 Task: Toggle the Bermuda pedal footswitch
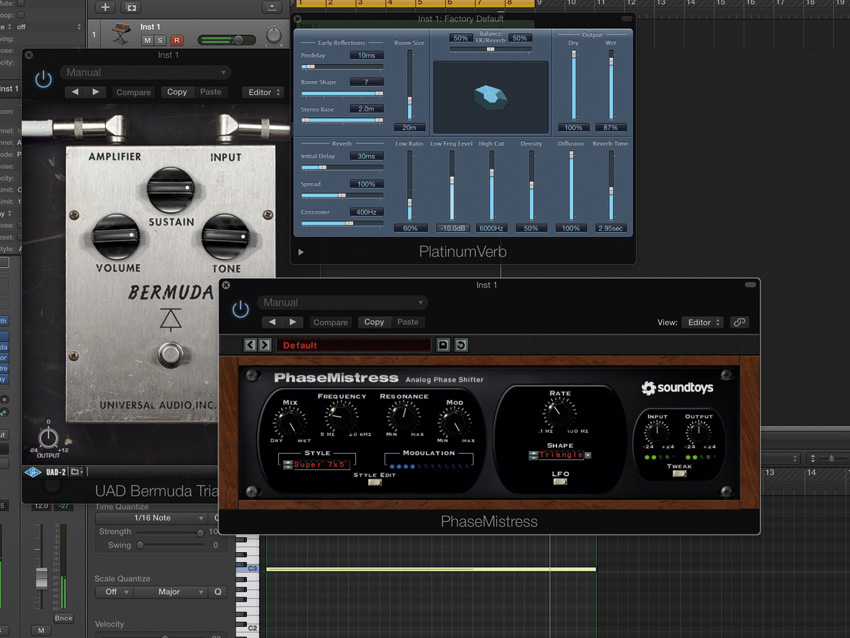pyautogui.click(x=170, y=355)
